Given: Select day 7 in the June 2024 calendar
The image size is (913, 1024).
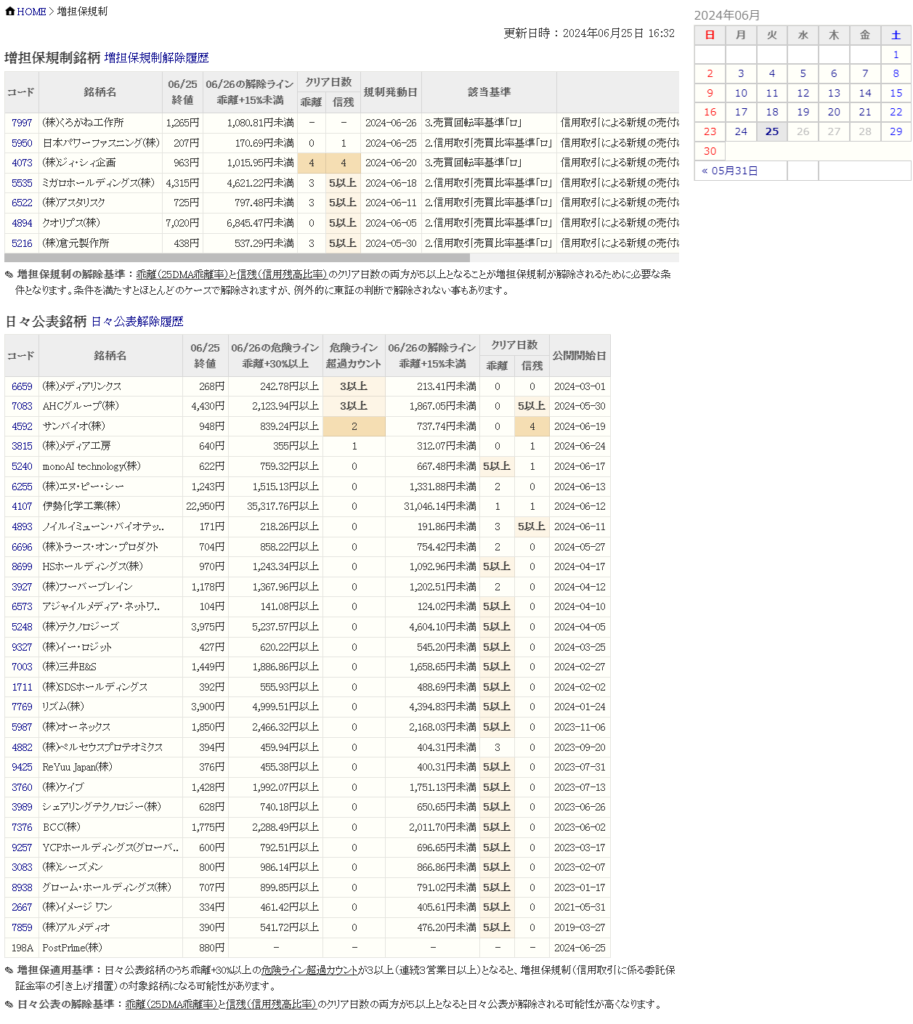Looking at the screenshot, I should point(865,74).
